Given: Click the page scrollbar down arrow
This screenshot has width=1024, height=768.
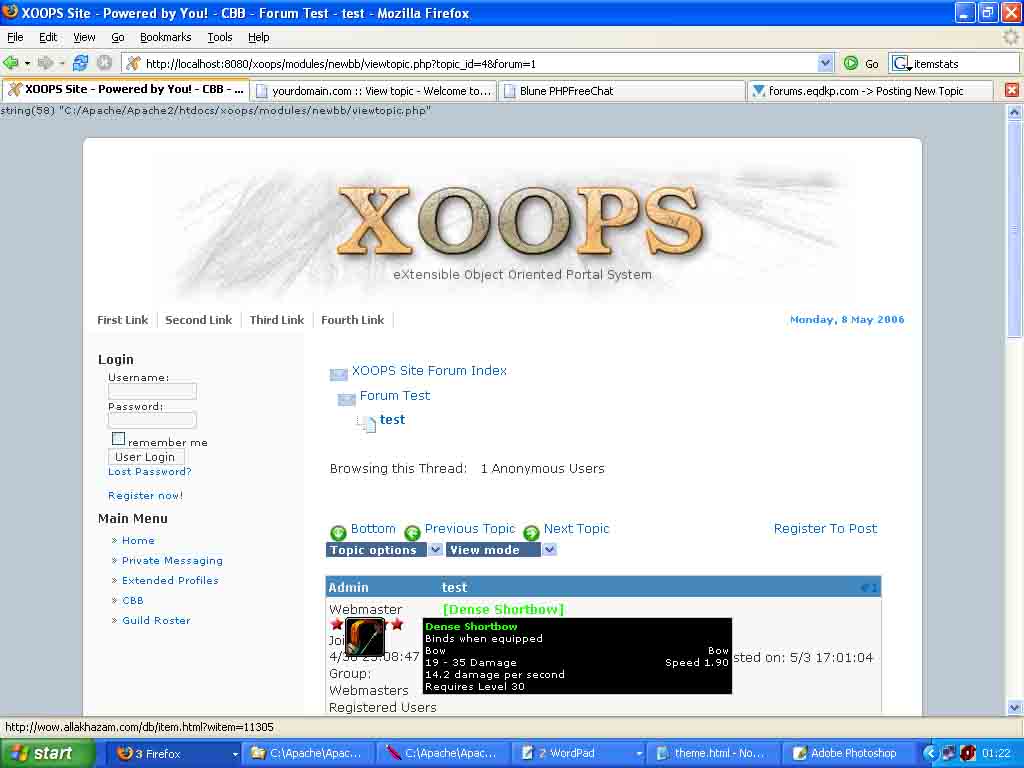Looking at the screenshot, I should [1014, 707].
